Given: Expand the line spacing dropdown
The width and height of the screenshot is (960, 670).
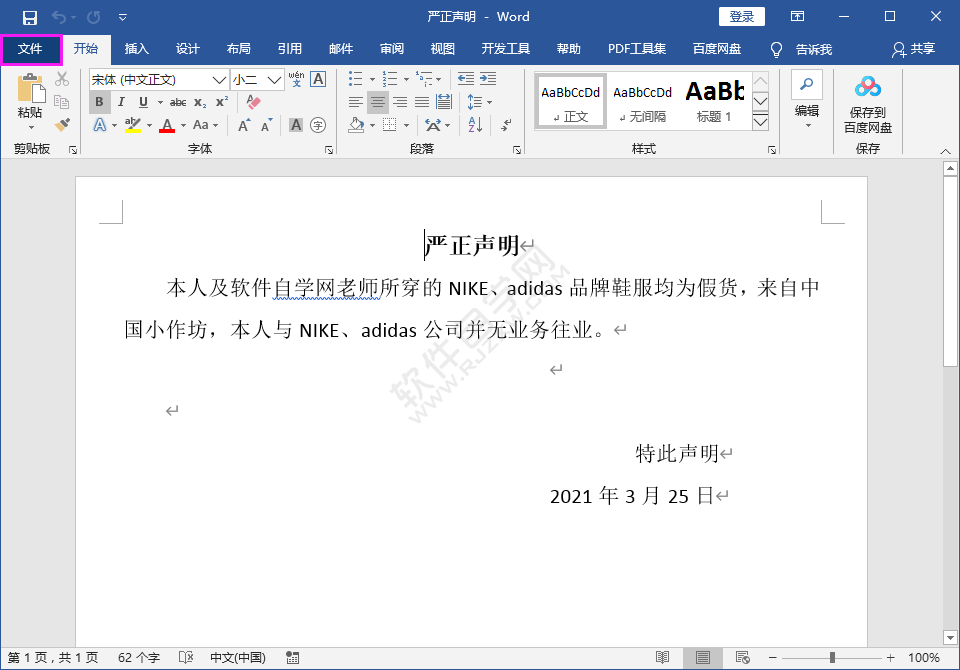Looking at the screenshot, I should [x=490, y=102].
